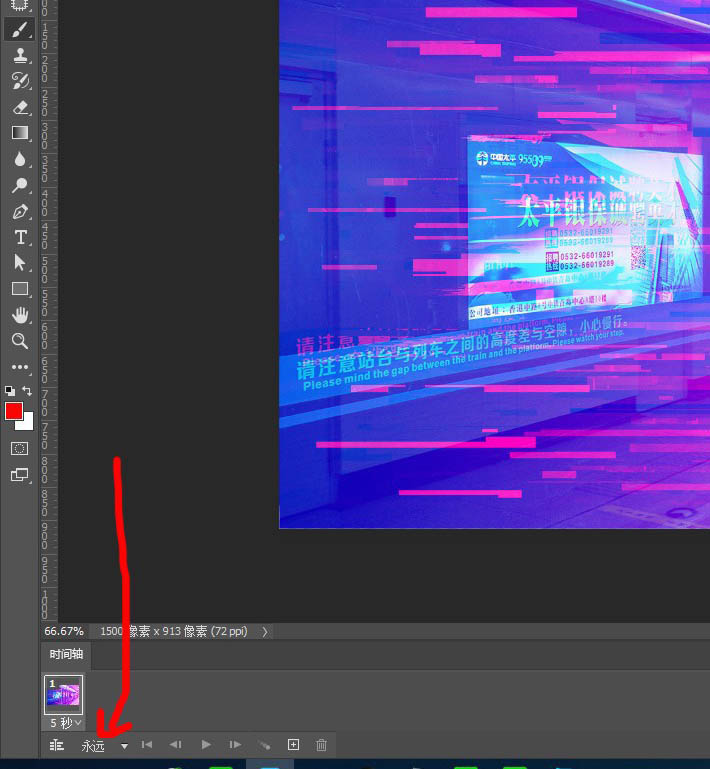The image size is (710, 769).
Task: Select frame 1 thumbnail in timeline
Action: [x=63, y=694]
